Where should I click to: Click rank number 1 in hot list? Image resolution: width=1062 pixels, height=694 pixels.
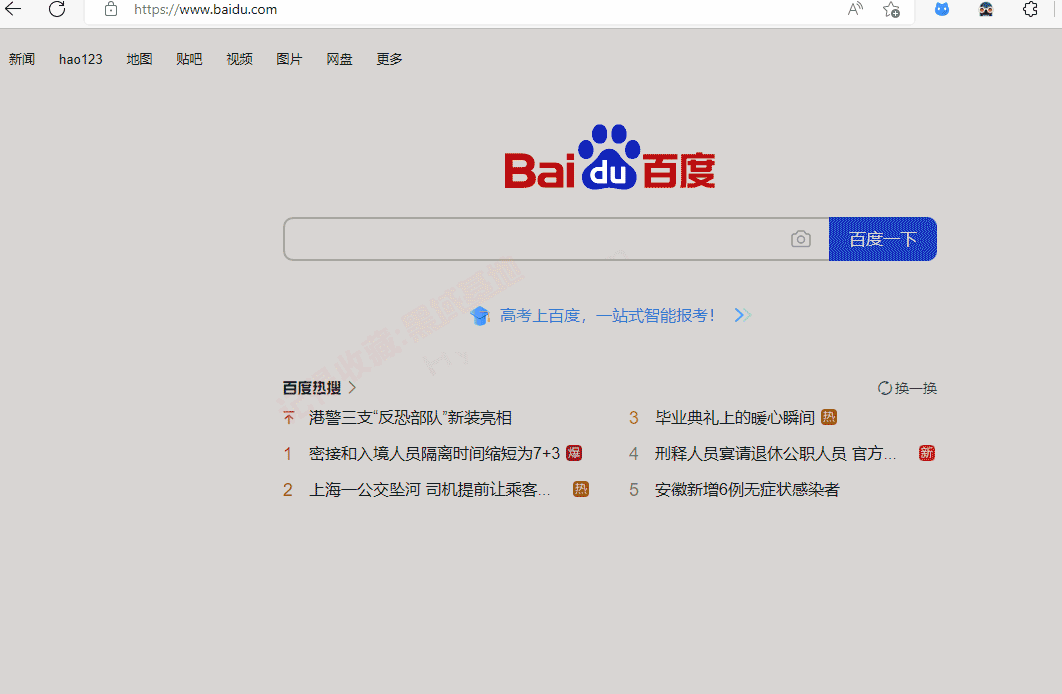pyautogui.click(x=288, y=454)
